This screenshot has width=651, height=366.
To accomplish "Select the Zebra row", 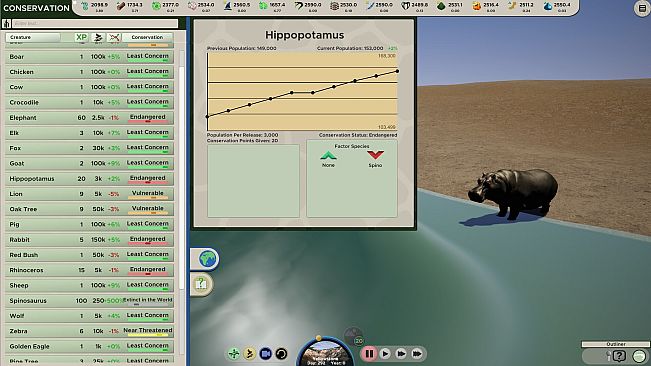I will 89,331.
